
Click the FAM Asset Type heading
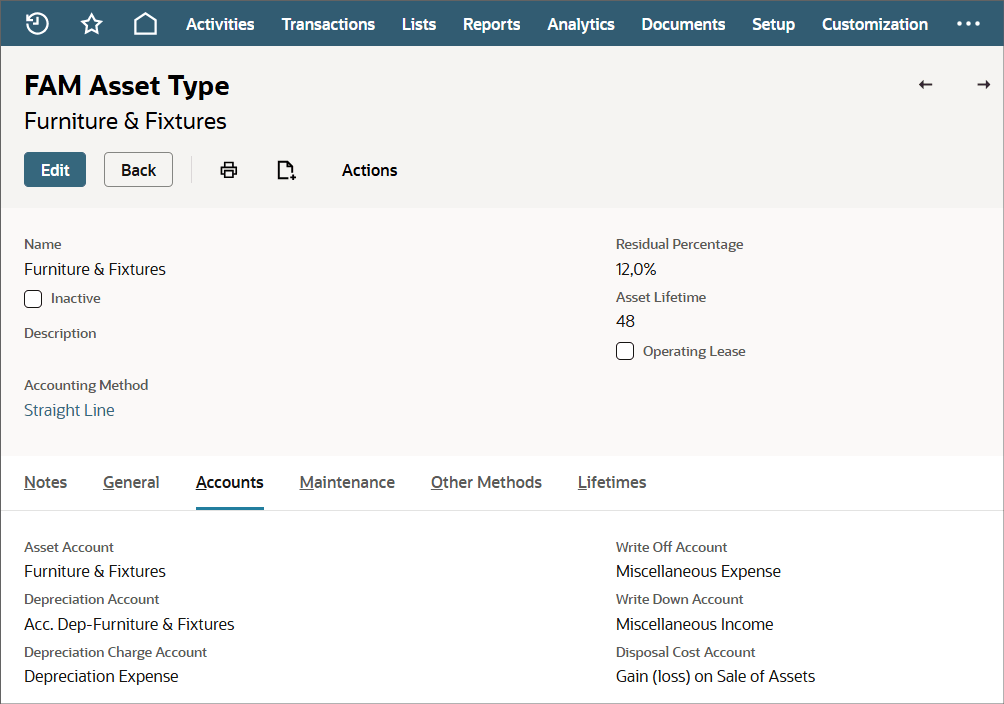tap(127, 86)
